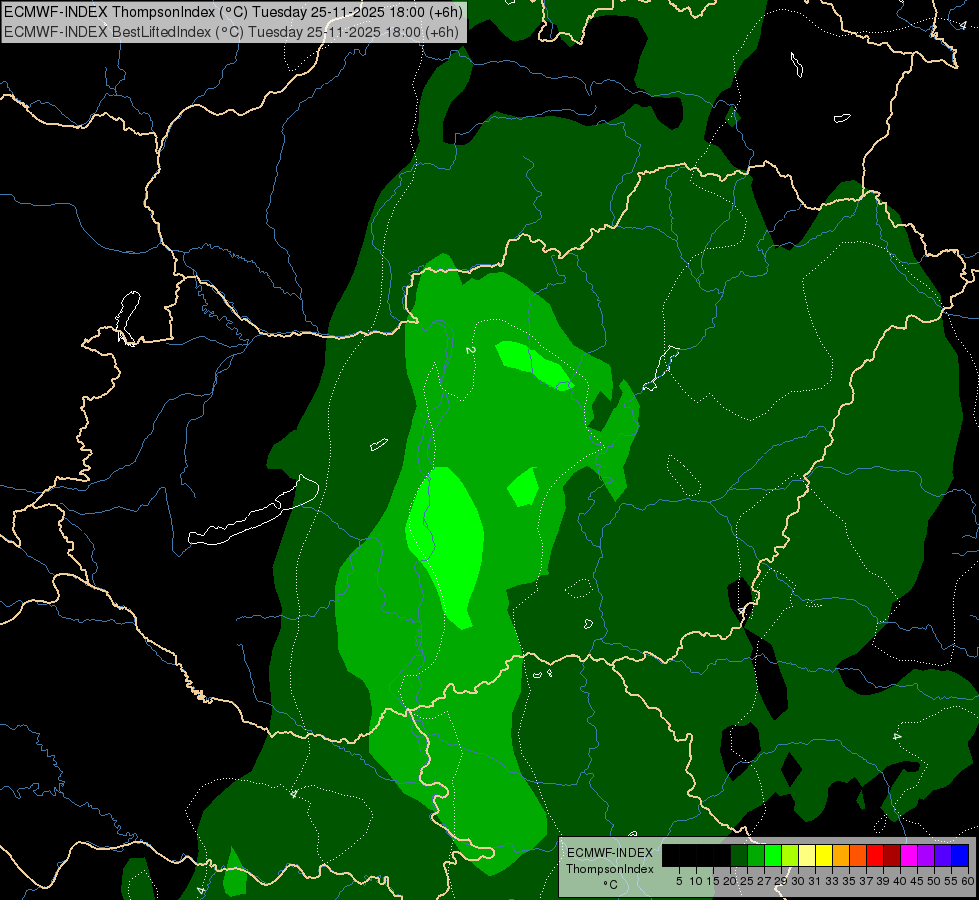Click legend tick value '25'

[x=747, y=881]
